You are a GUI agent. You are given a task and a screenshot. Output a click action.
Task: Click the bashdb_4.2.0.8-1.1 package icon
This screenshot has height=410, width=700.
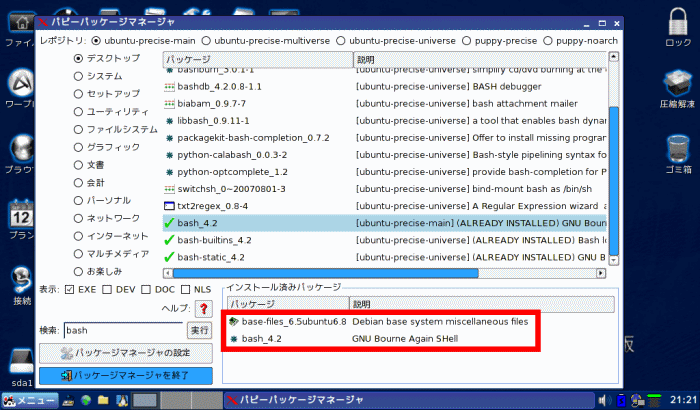coord(169,87)
